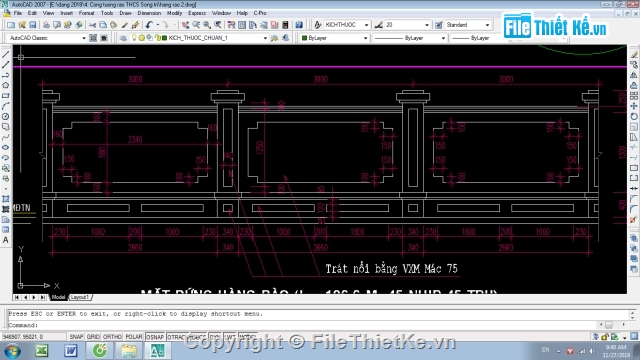Click the Undo arrow icon

[149, 25]
